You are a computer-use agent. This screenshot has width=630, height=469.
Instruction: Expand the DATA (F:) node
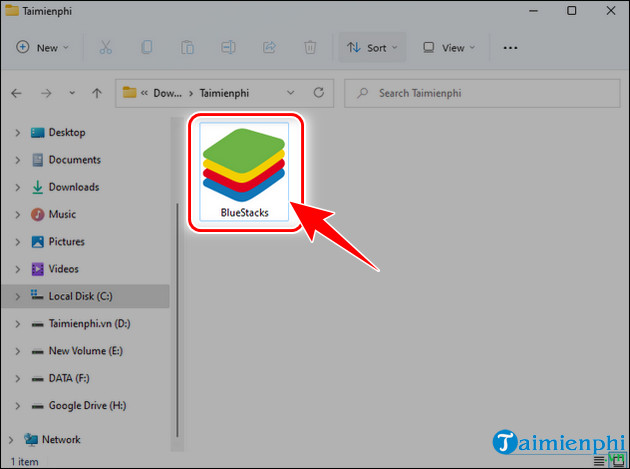click(17, 379)
